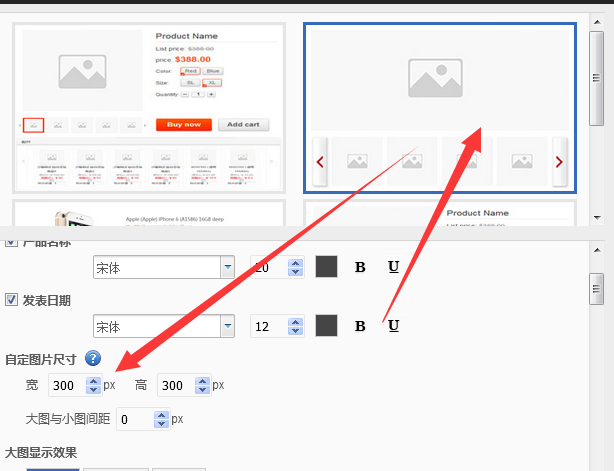The height and width of the screenshot is (471, 614).
Task: Click the gallery template's right carousel arrow
Action: (559, 161)
